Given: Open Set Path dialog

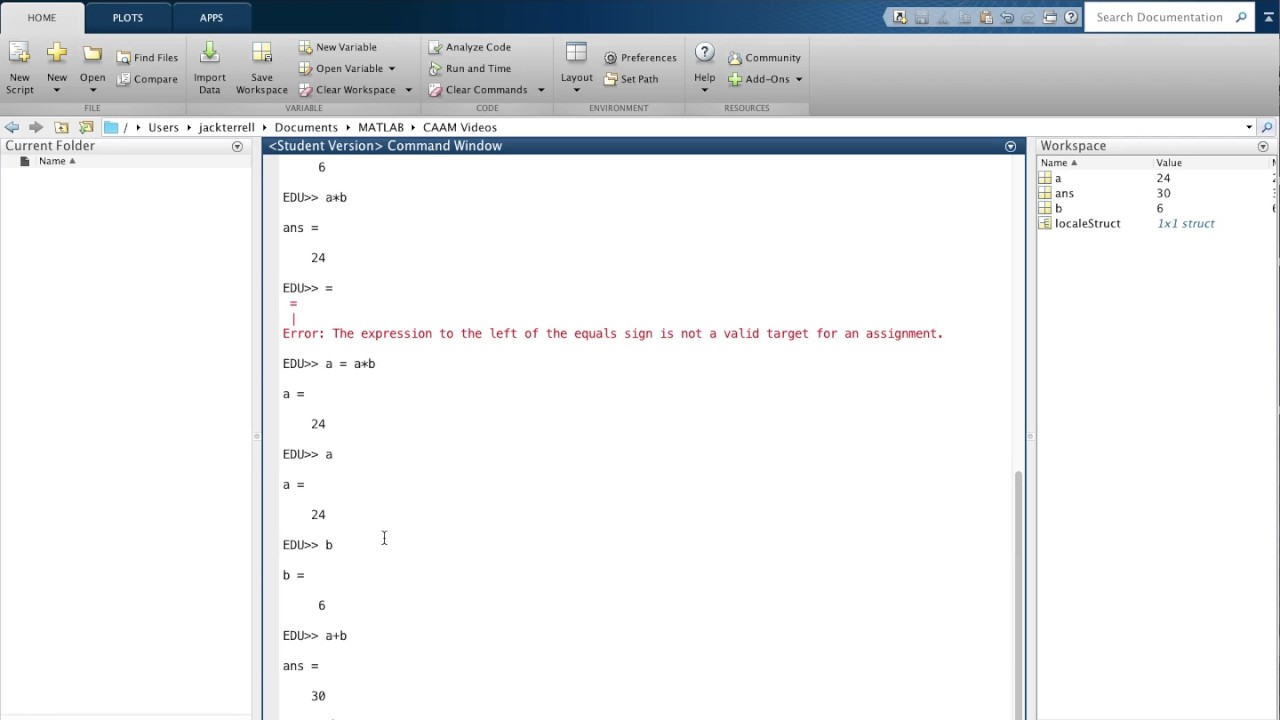Looking at the screenshot, I should [x=631, y=79].
